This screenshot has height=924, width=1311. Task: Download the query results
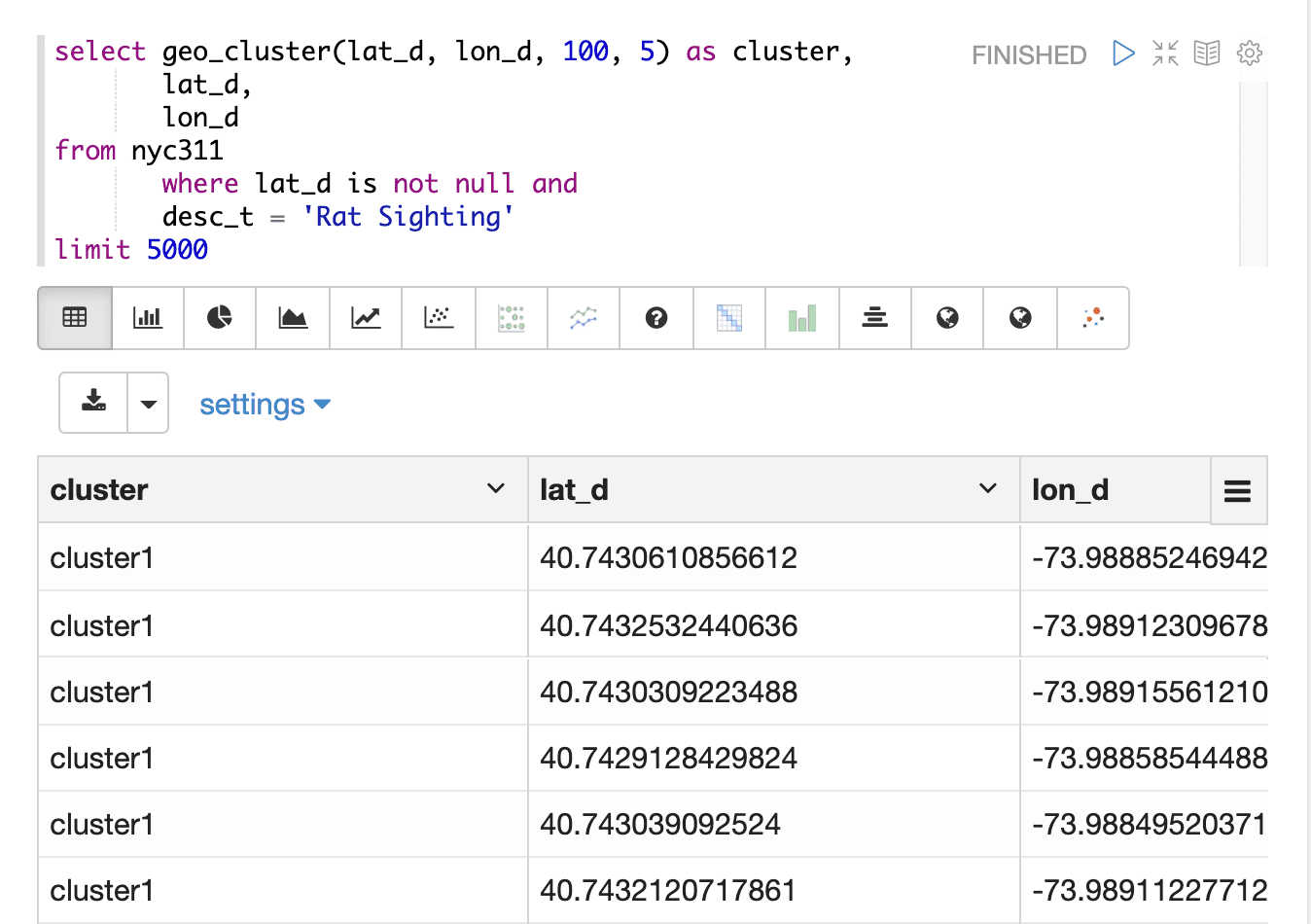tap(92, 403)
